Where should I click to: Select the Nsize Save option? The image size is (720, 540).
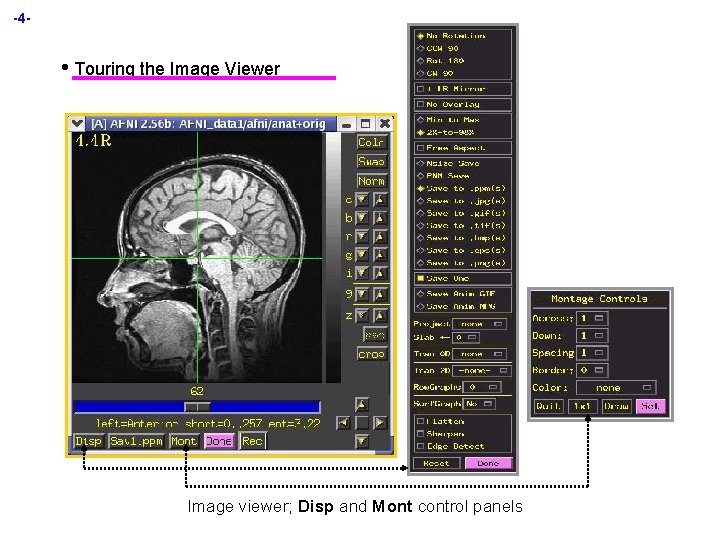click(448, 163)
